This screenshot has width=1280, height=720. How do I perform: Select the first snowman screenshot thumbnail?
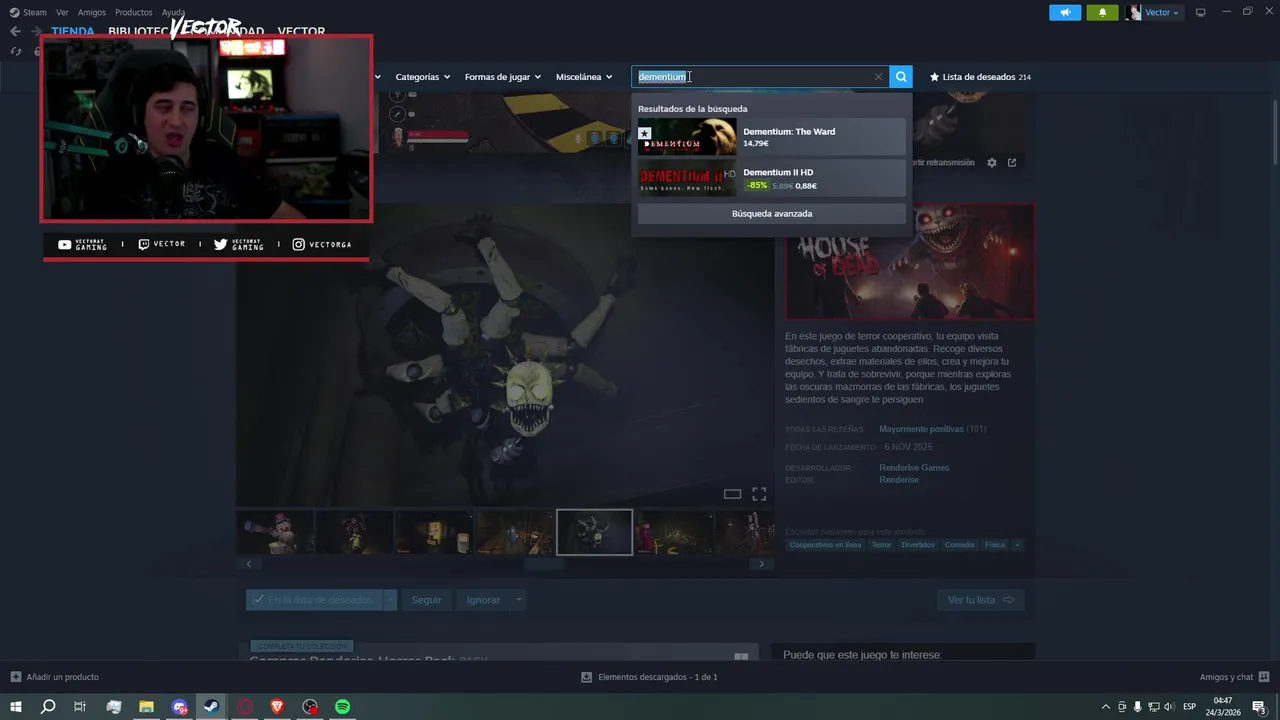pos(275,533)
